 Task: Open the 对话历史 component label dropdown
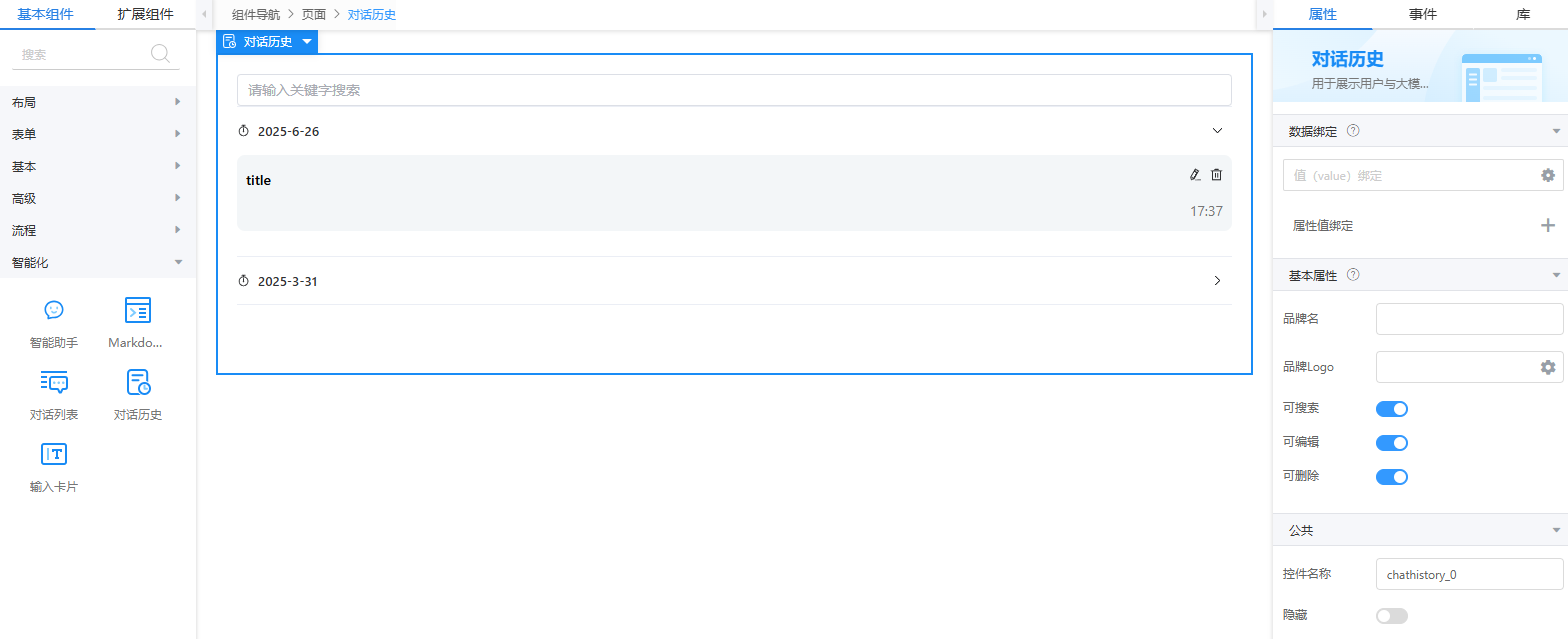307,42
